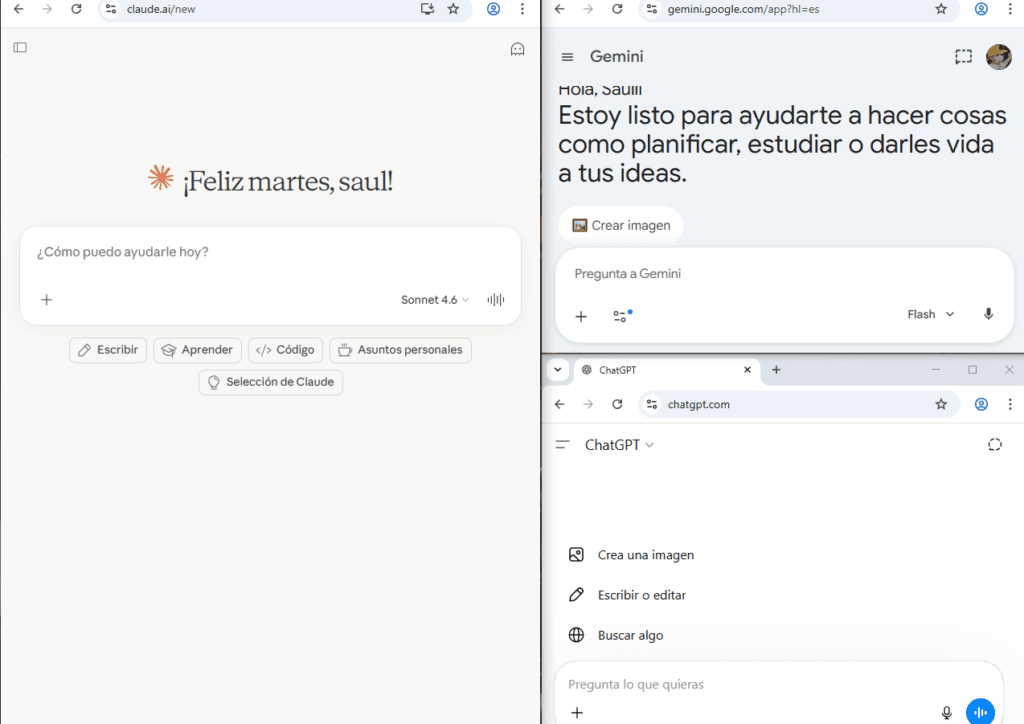Image resolution: width=1024 pixels, height=724 pixels.
Task: Choose Escribir o editar in ChatGPT
Action: click(628, 595)
